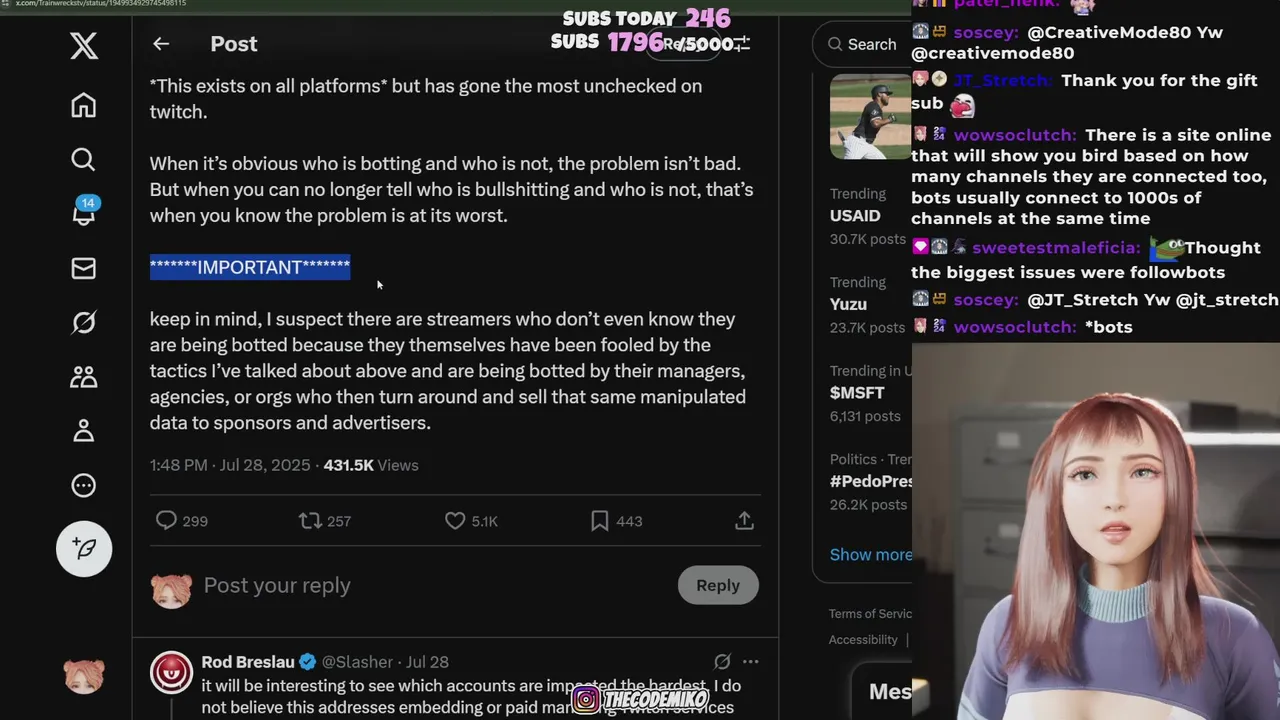Open the Explore search icon
1280x720 pixels.
(84, 159)
